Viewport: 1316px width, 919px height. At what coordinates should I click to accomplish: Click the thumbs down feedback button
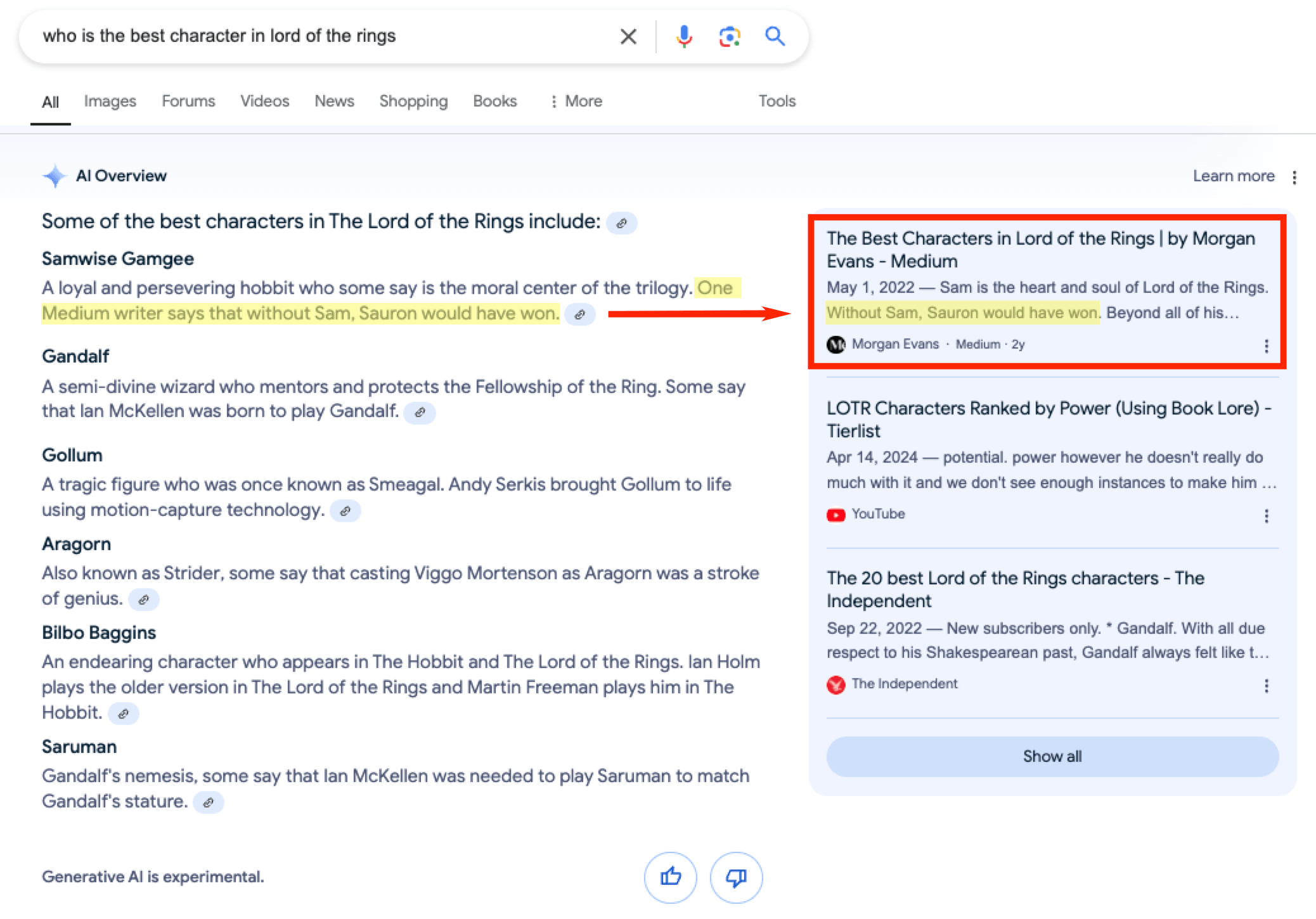click(736, 877)
